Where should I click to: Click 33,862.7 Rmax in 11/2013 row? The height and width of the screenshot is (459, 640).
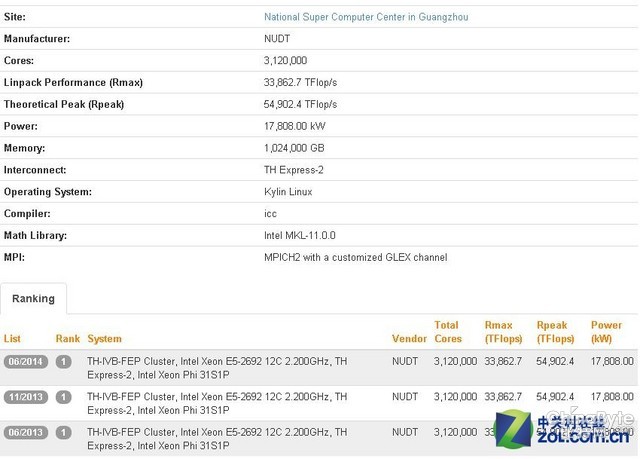click(503, 397)
